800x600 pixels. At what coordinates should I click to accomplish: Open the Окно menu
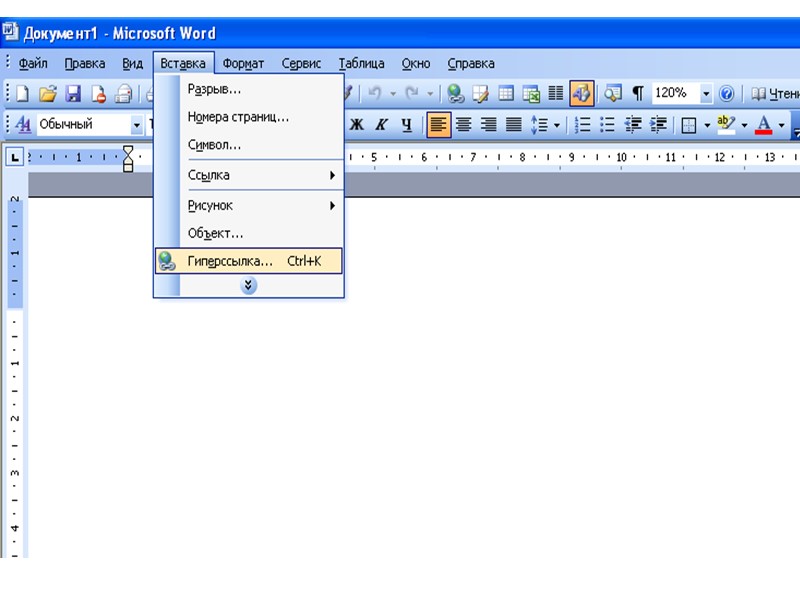coord(416,64)
